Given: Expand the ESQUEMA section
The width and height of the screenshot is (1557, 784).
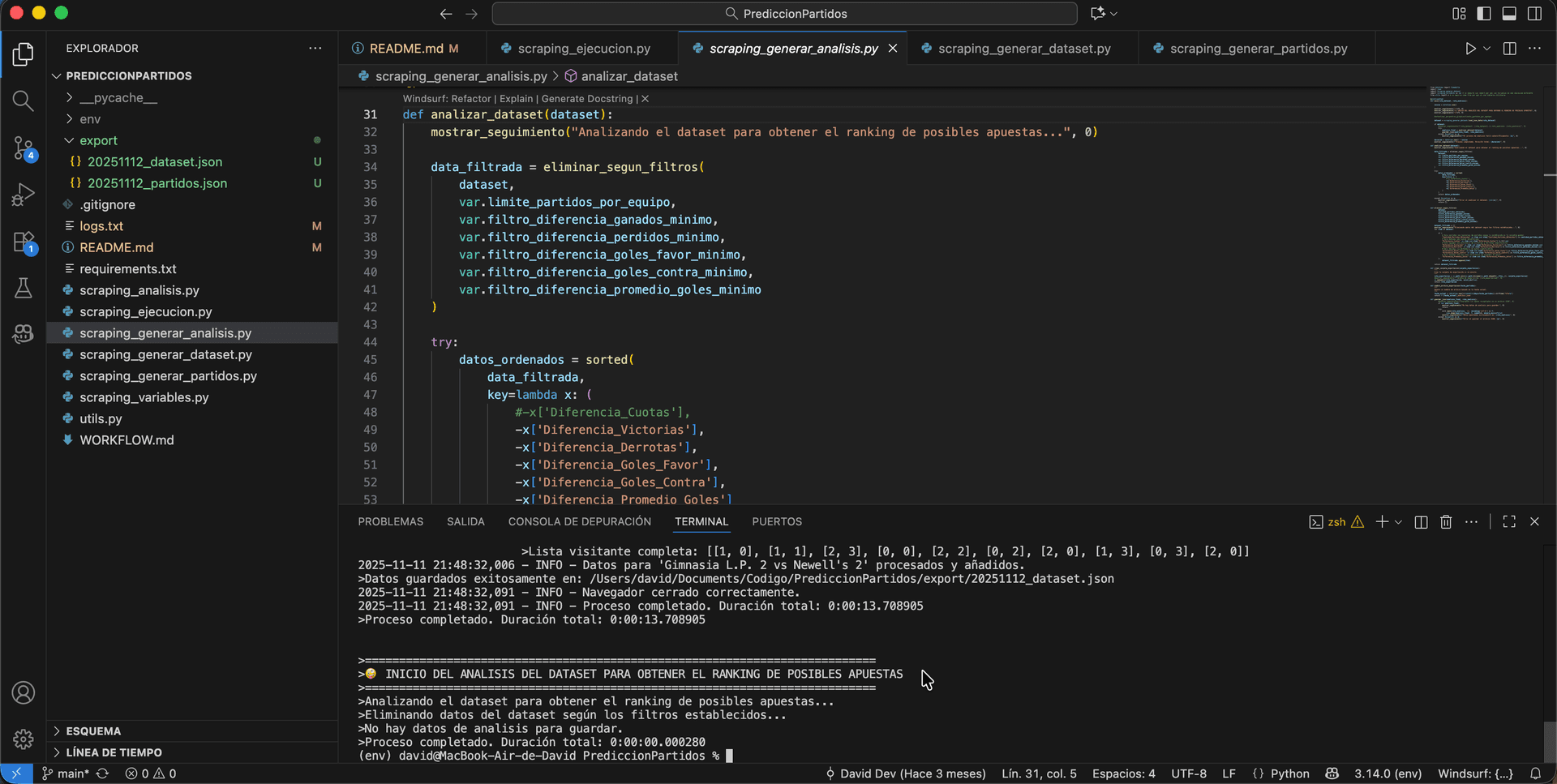Looking at the screenshot, I should pos(93,730).
